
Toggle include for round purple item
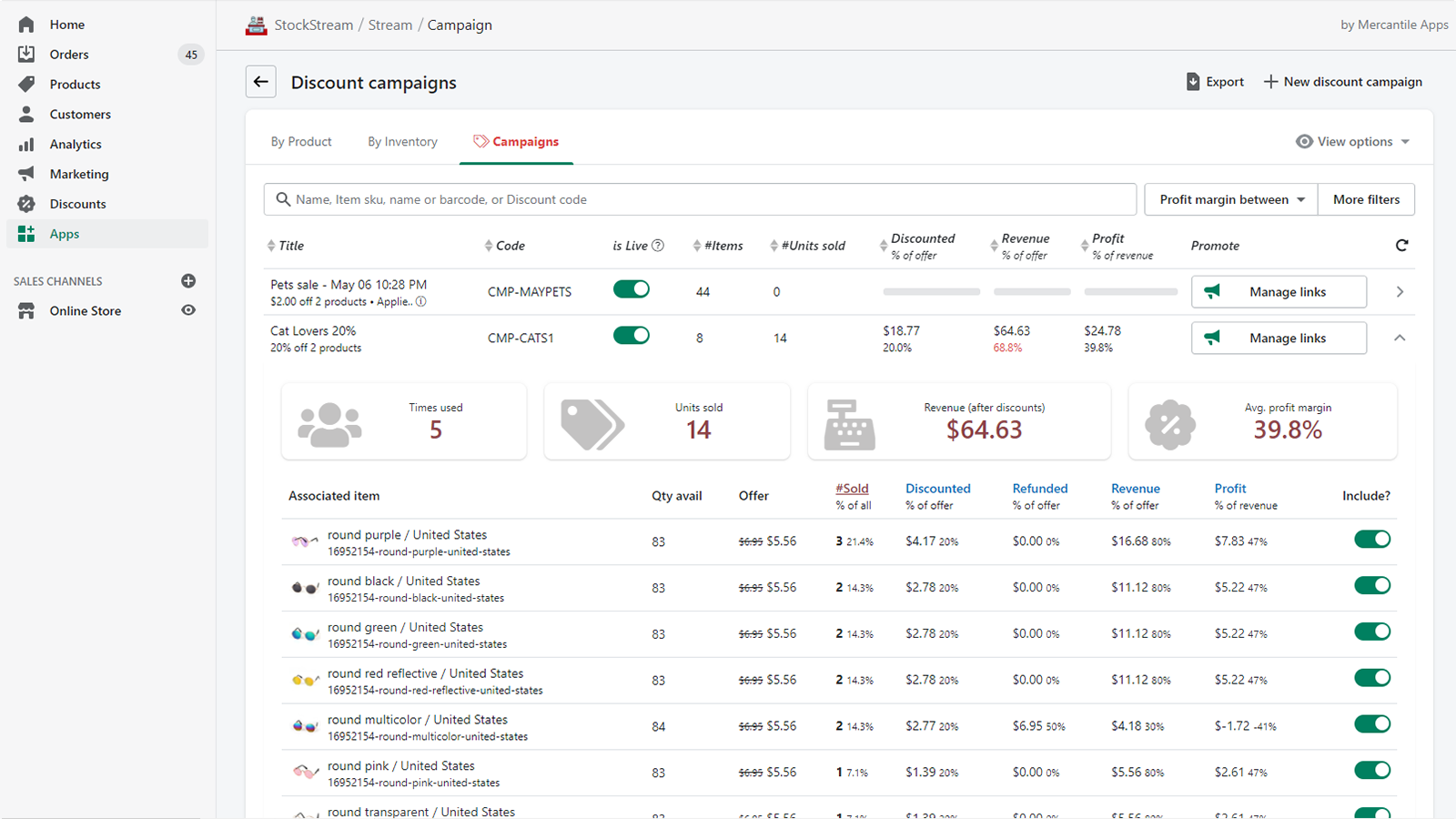[x=1371, y=540]
